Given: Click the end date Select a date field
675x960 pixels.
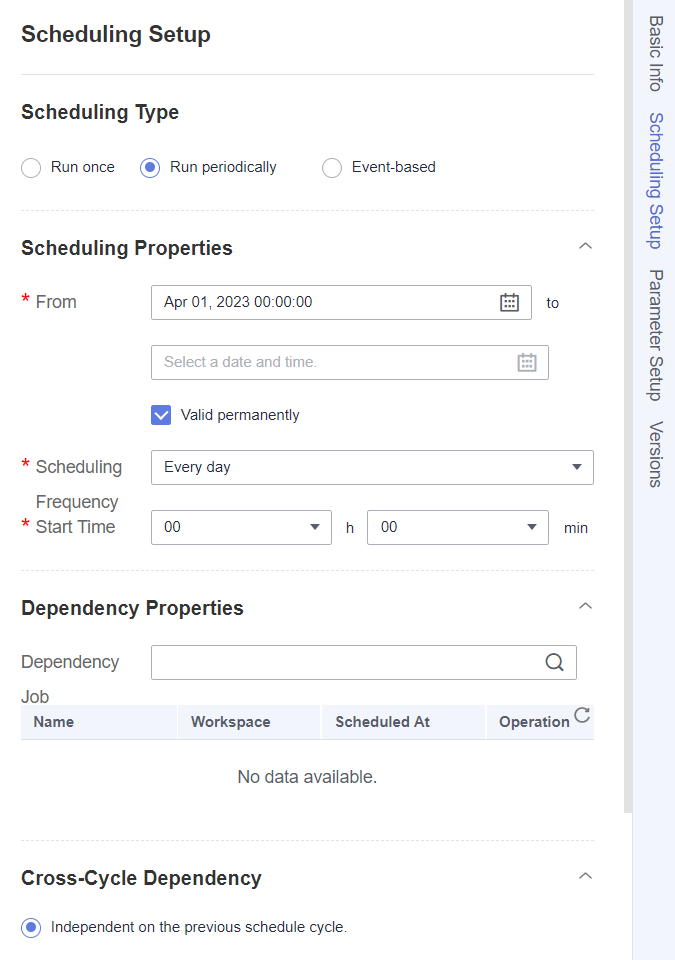Looking at the screenshot, I should [350, 362].
